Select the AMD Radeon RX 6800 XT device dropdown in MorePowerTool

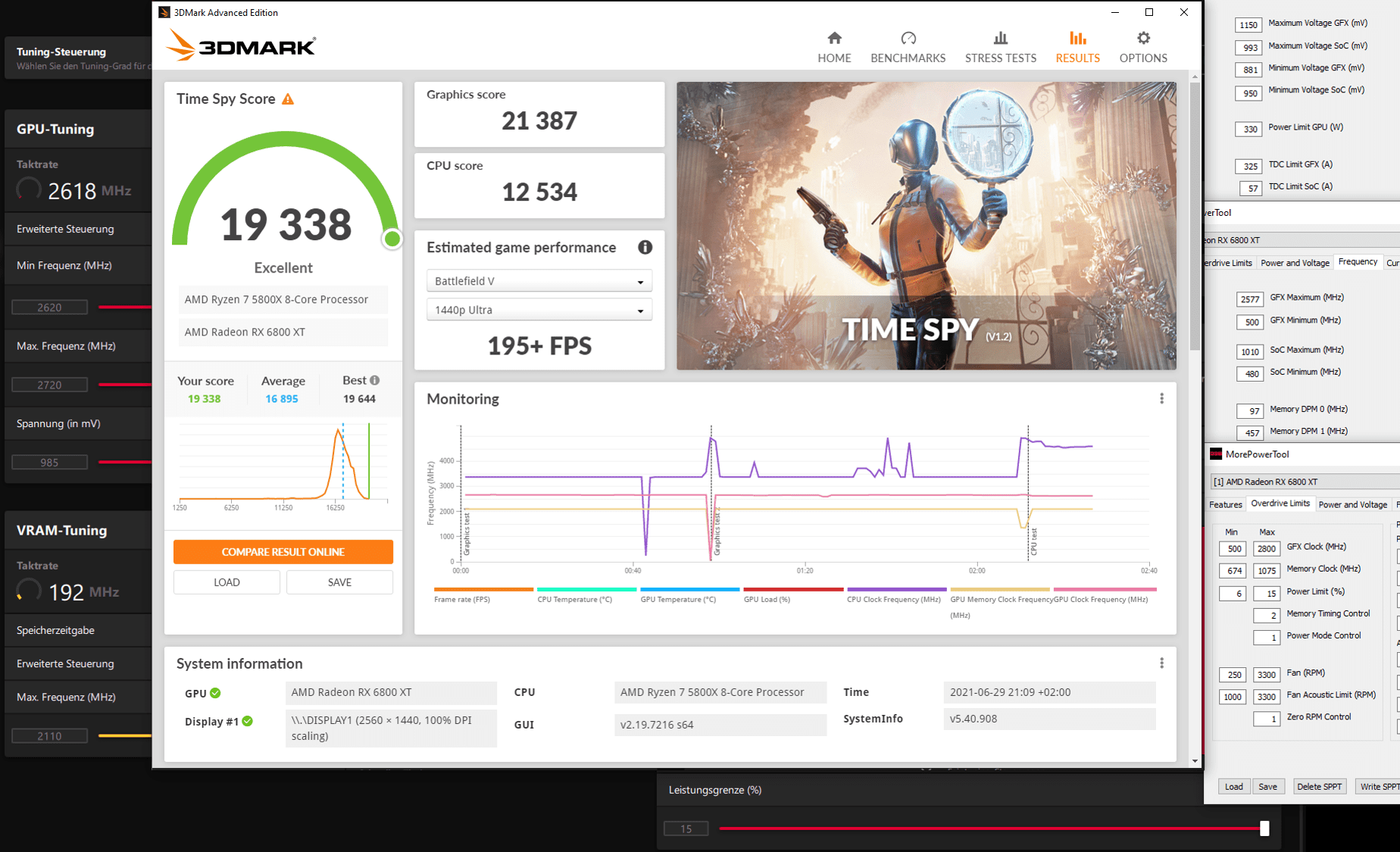coord(1305,482)
